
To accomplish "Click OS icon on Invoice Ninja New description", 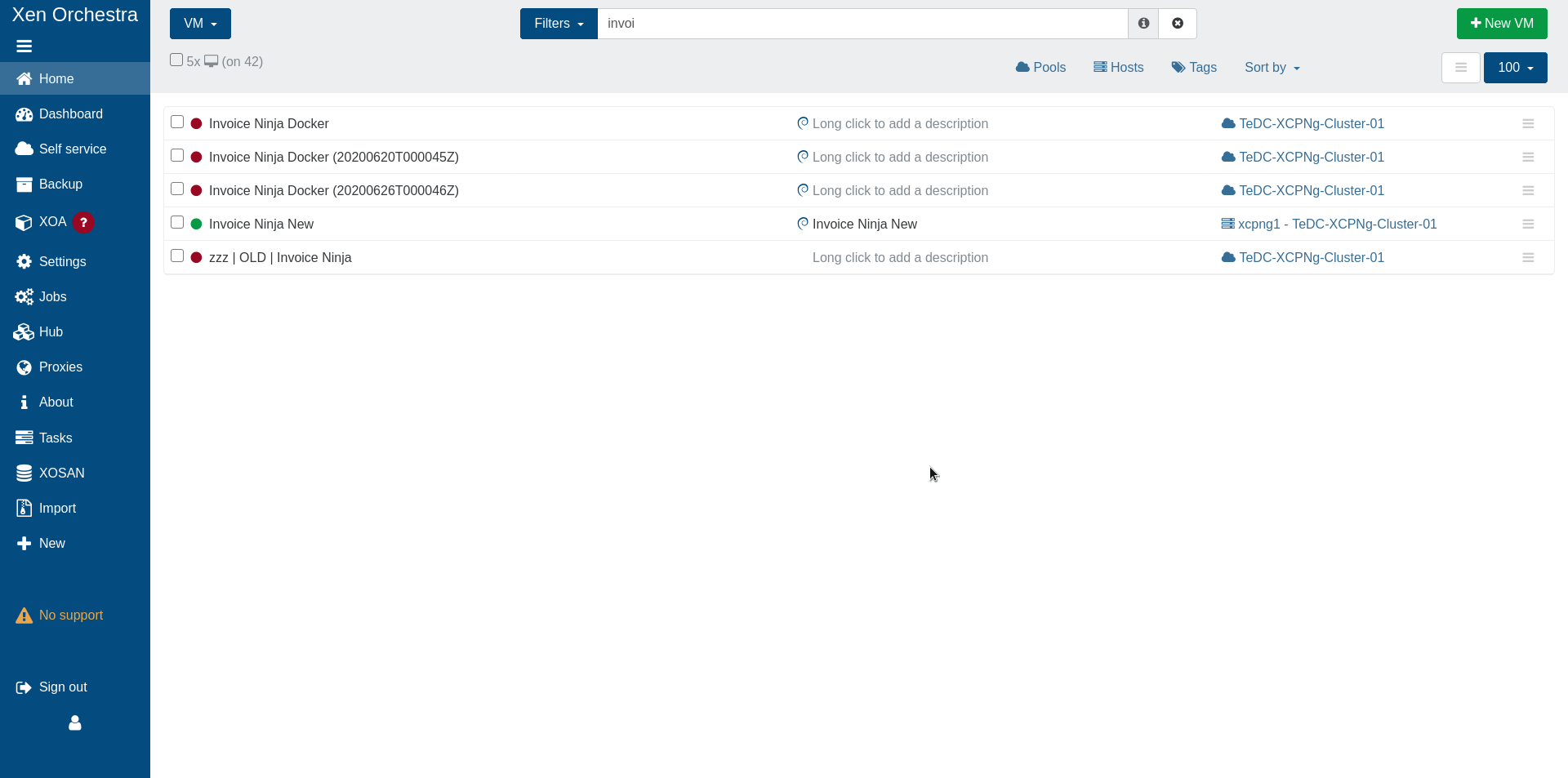I will click(x=803, y=224).
